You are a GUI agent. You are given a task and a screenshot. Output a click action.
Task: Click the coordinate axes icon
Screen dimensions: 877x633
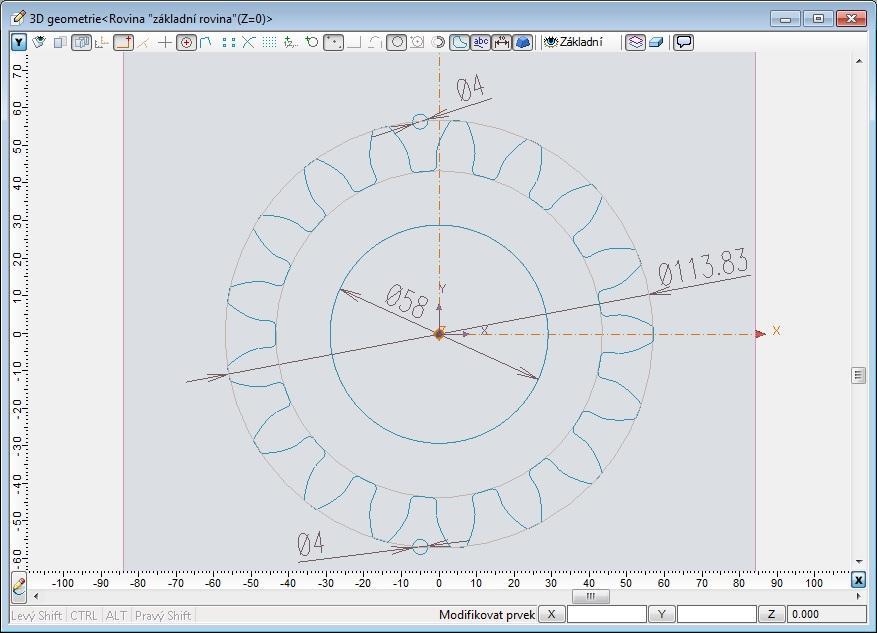pos(102,42)
